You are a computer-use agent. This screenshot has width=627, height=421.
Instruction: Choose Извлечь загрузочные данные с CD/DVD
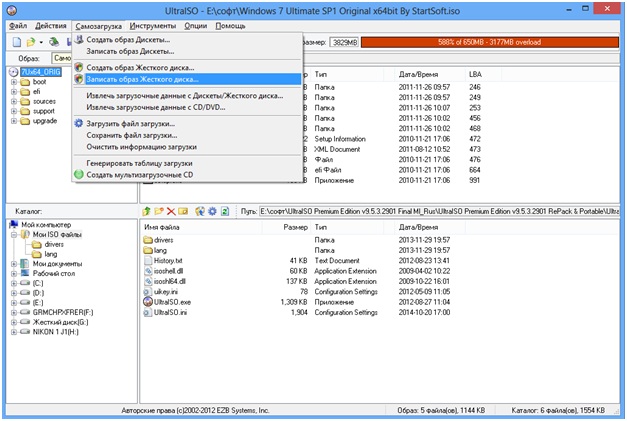pyautogui.click(x=187, y=107)
